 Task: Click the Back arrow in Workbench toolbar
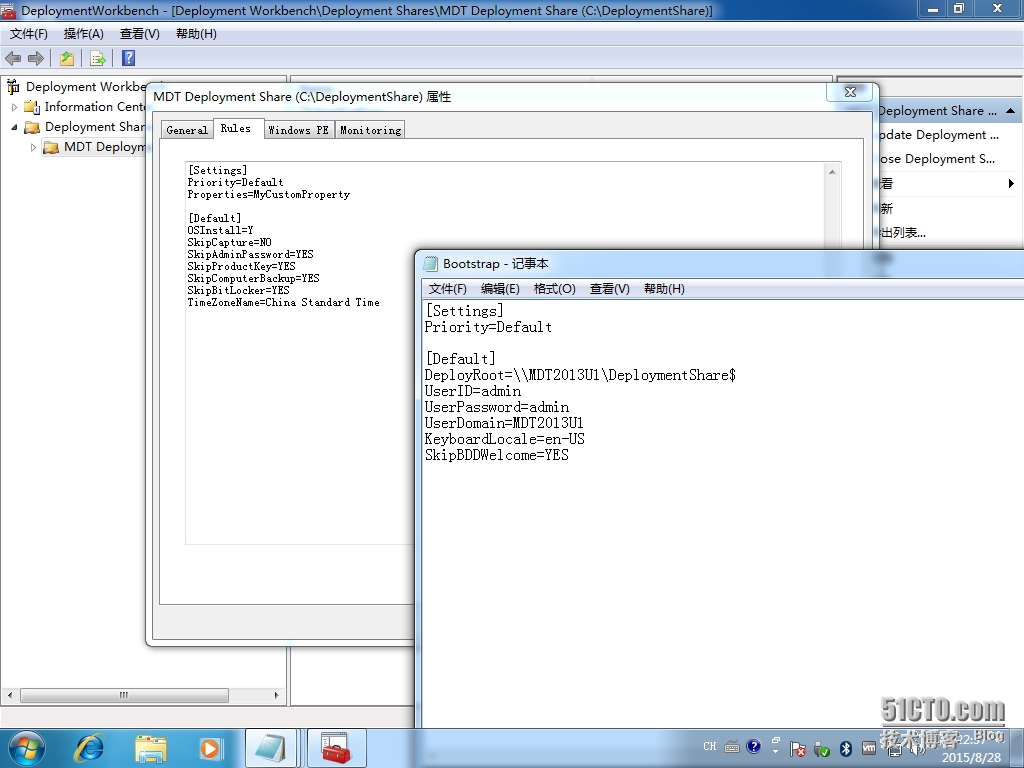tap(12, 59)
